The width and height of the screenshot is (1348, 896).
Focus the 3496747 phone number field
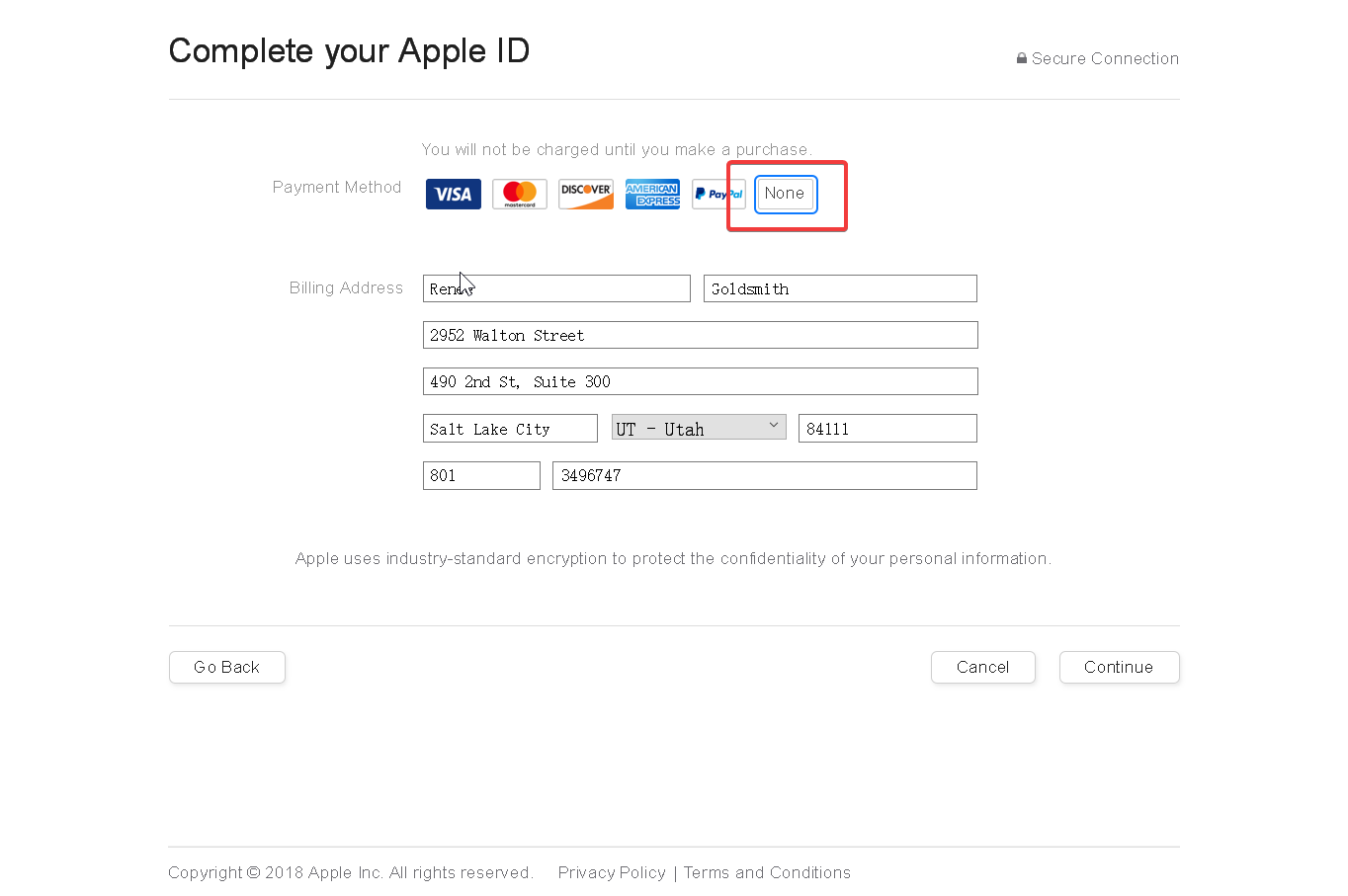point(765,475)
